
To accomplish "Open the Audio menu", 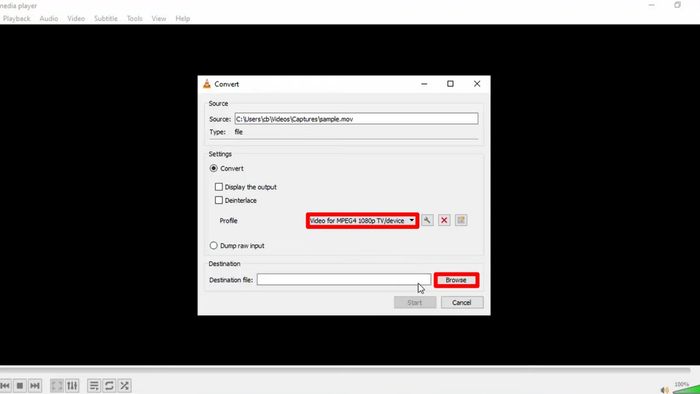I will 49,18.
